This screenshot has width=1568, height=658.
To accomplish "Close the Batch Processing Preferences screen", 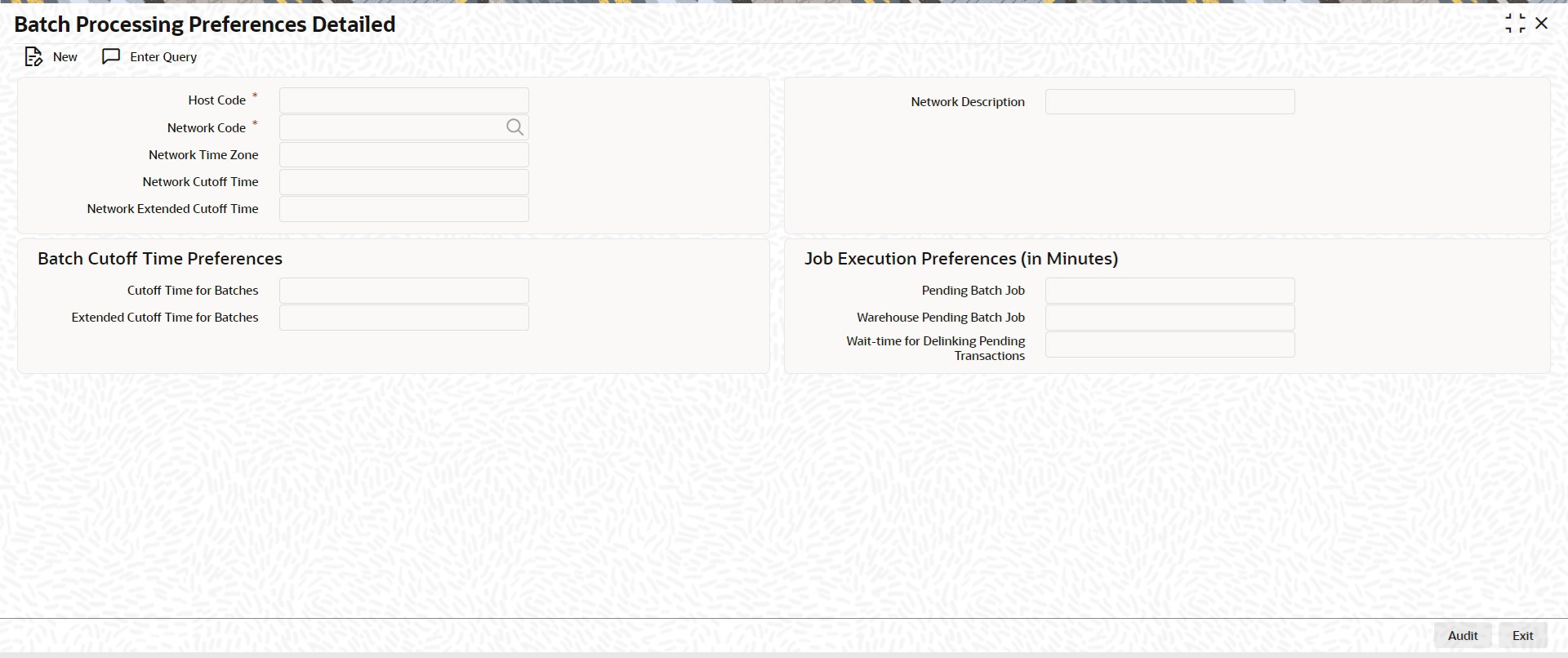I will tap(1542, 24).
